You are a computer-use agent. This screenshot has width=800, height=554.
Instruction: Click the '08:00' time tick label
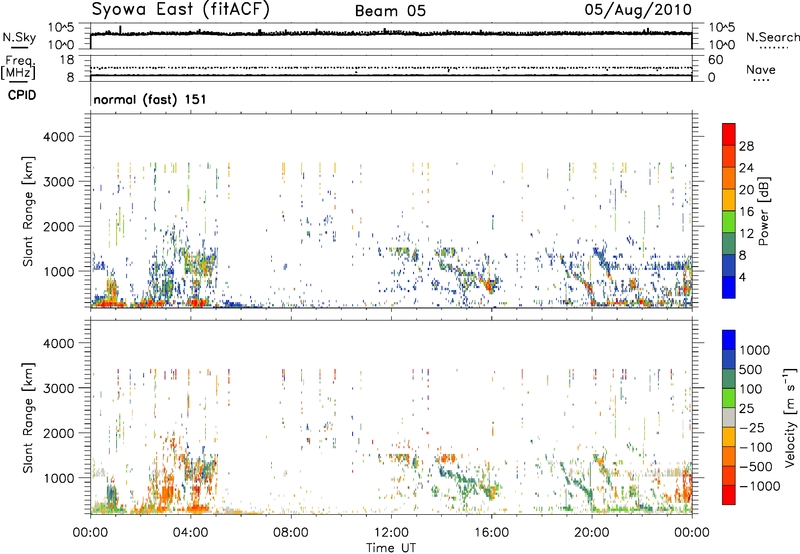291,533
